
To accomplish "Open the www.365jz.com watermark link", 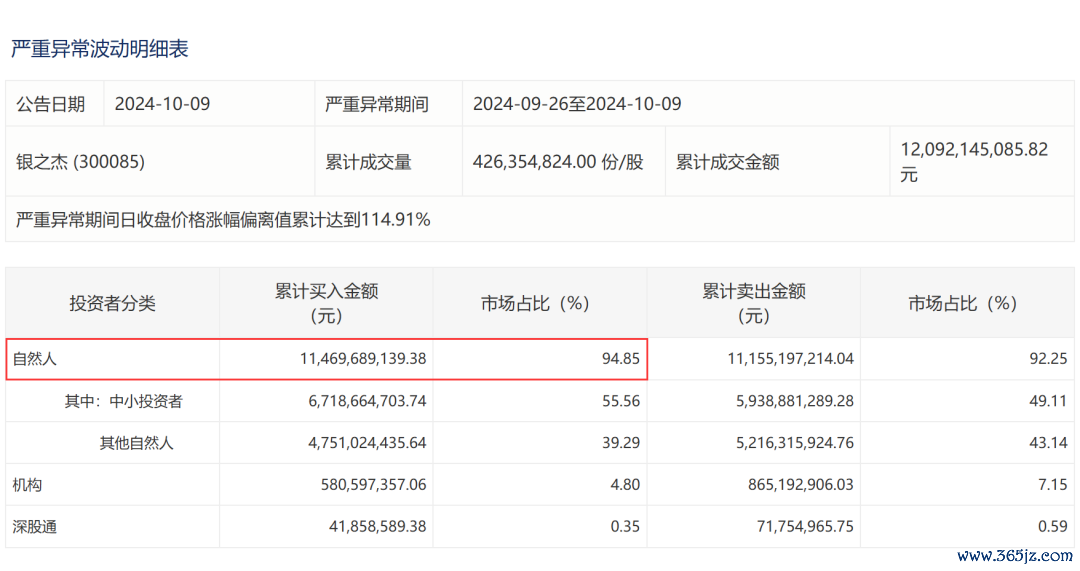I will point(1015,556).
